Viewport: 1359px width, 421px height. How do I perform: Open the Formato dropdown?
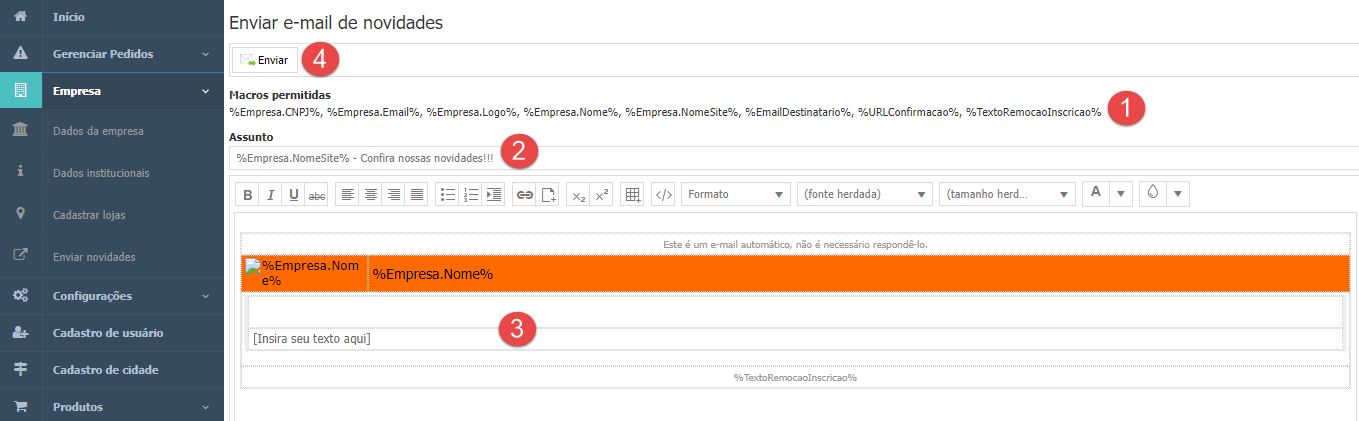click(736, 194)
